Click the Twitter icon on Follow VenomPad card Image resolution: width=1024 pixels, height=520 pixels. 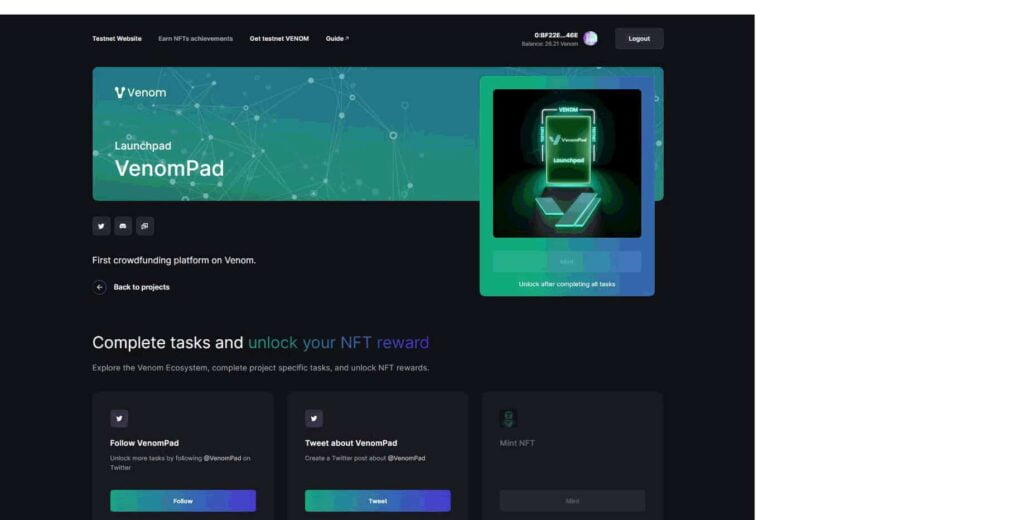click(119, 418)
